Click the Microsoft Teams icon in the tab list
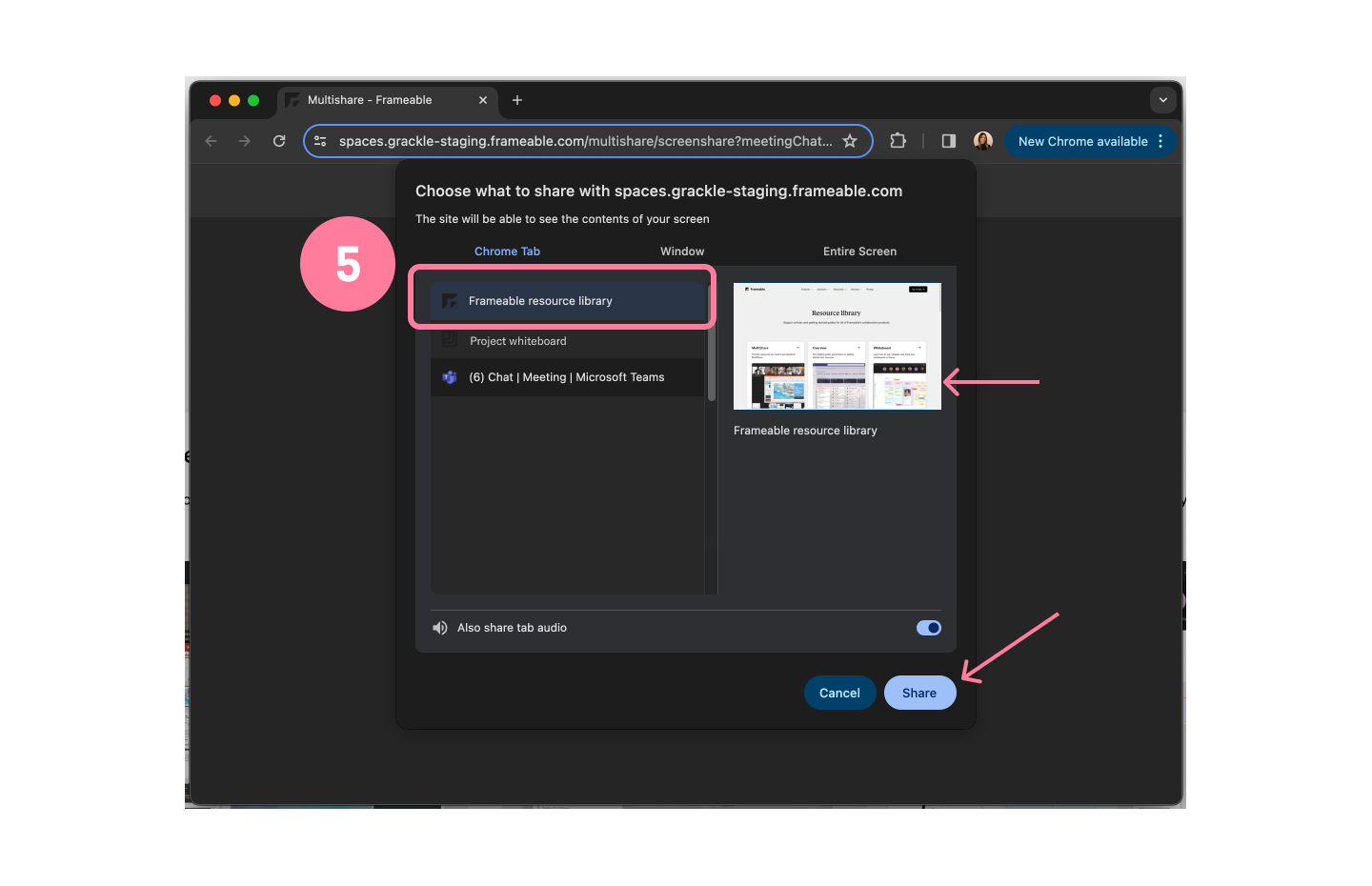The width and height of the screenshot is (1372, 886). tap(449, 376)
